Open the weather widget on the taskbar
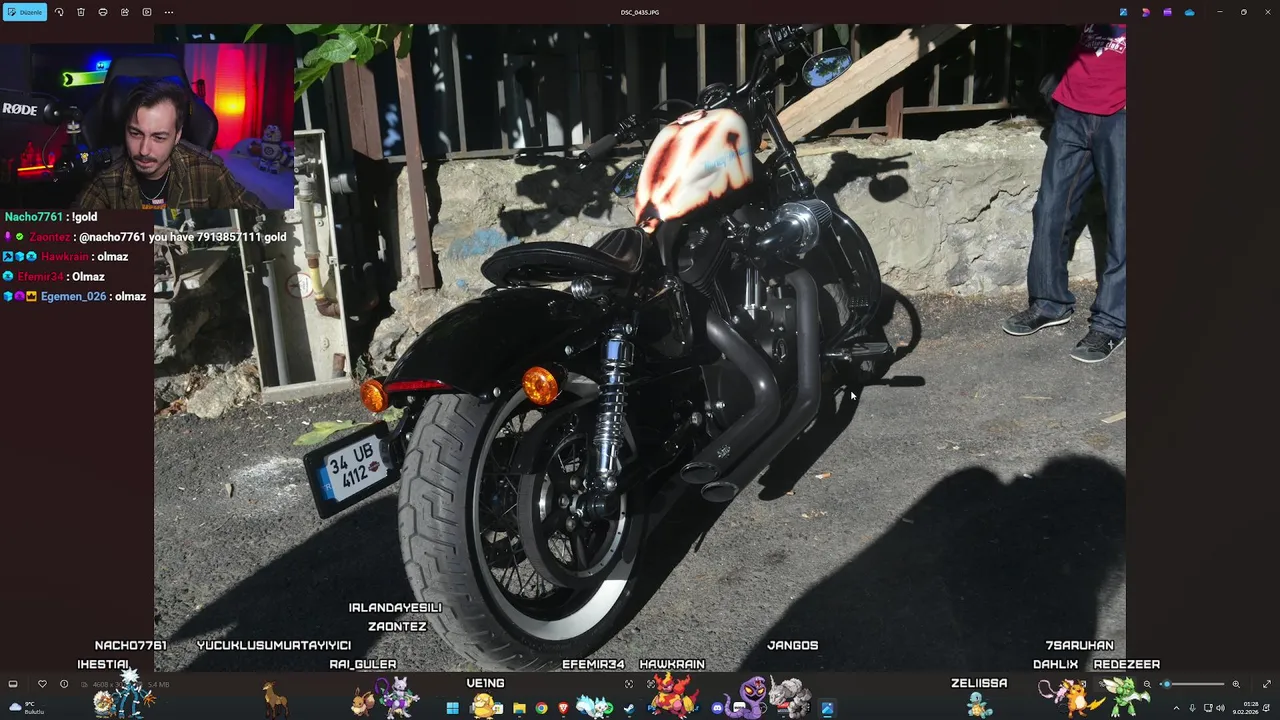This screenshot has width=1280, height=720. pos(25,708)
